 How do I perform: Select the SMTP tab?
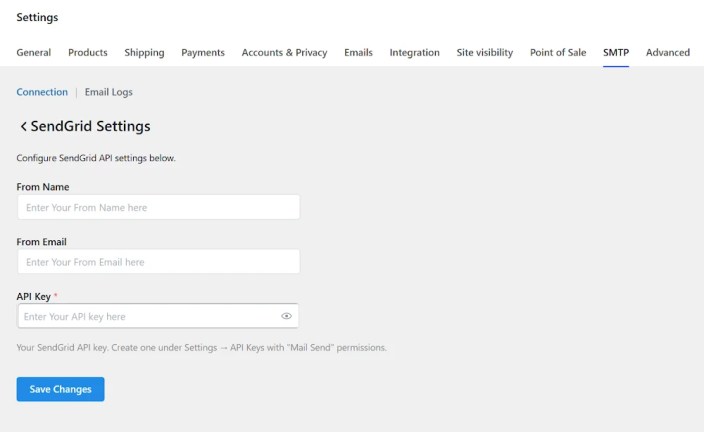616,53
